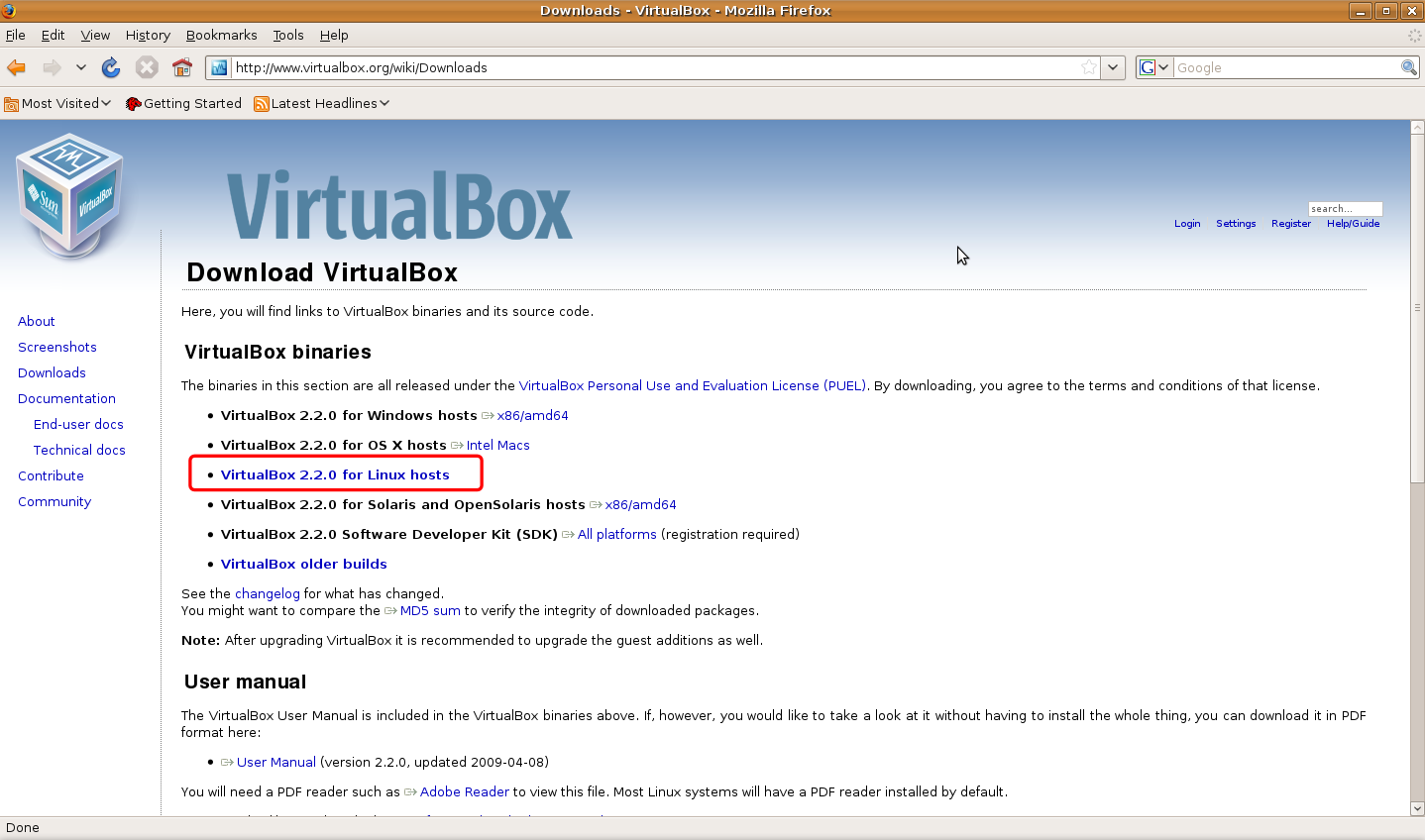Click the Latest Headlines RSS icon

tap(262, 104)
